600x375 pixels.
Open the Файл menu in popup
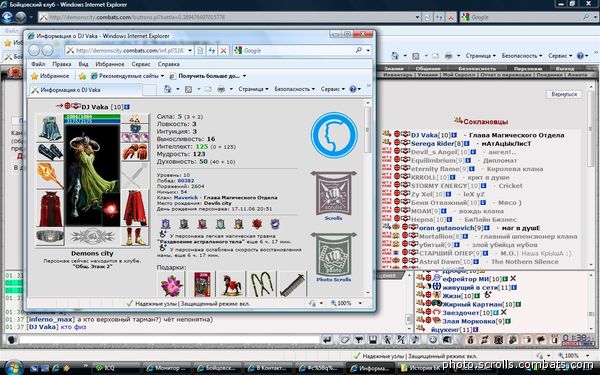click(x=38, y=64)
